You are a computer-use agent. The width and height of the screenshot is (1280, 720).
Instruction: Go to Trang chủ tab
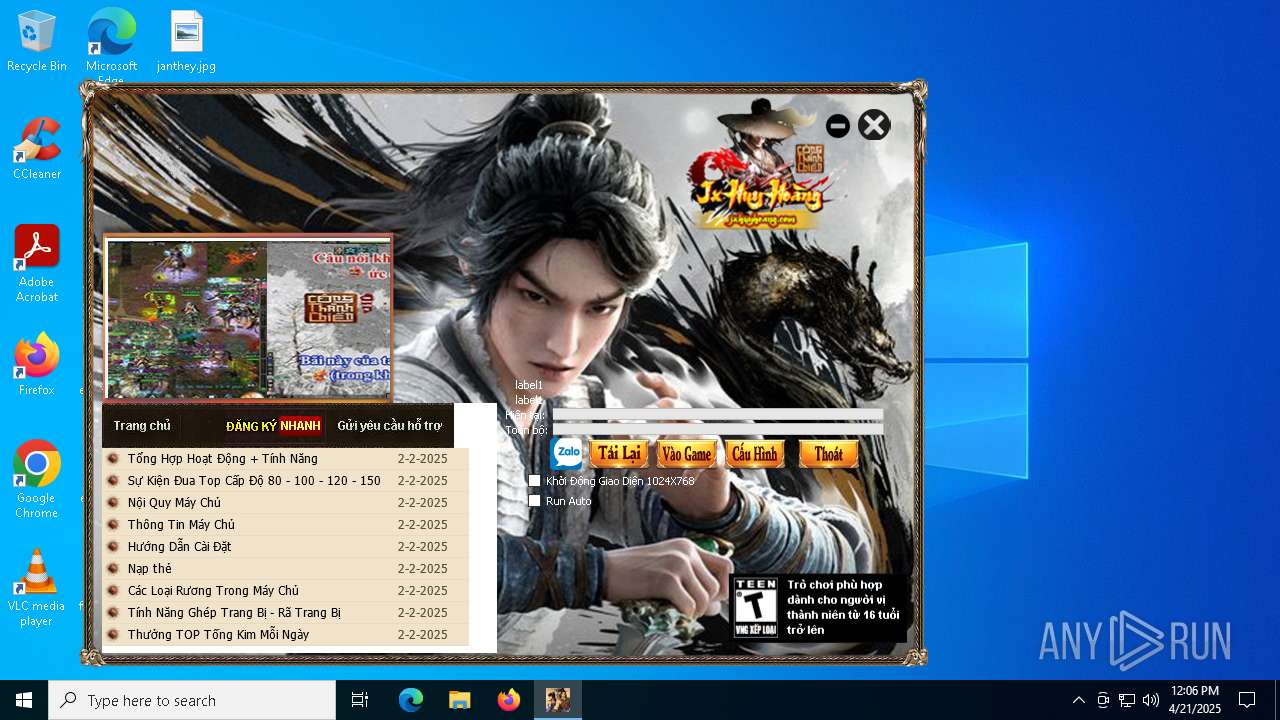142,426
